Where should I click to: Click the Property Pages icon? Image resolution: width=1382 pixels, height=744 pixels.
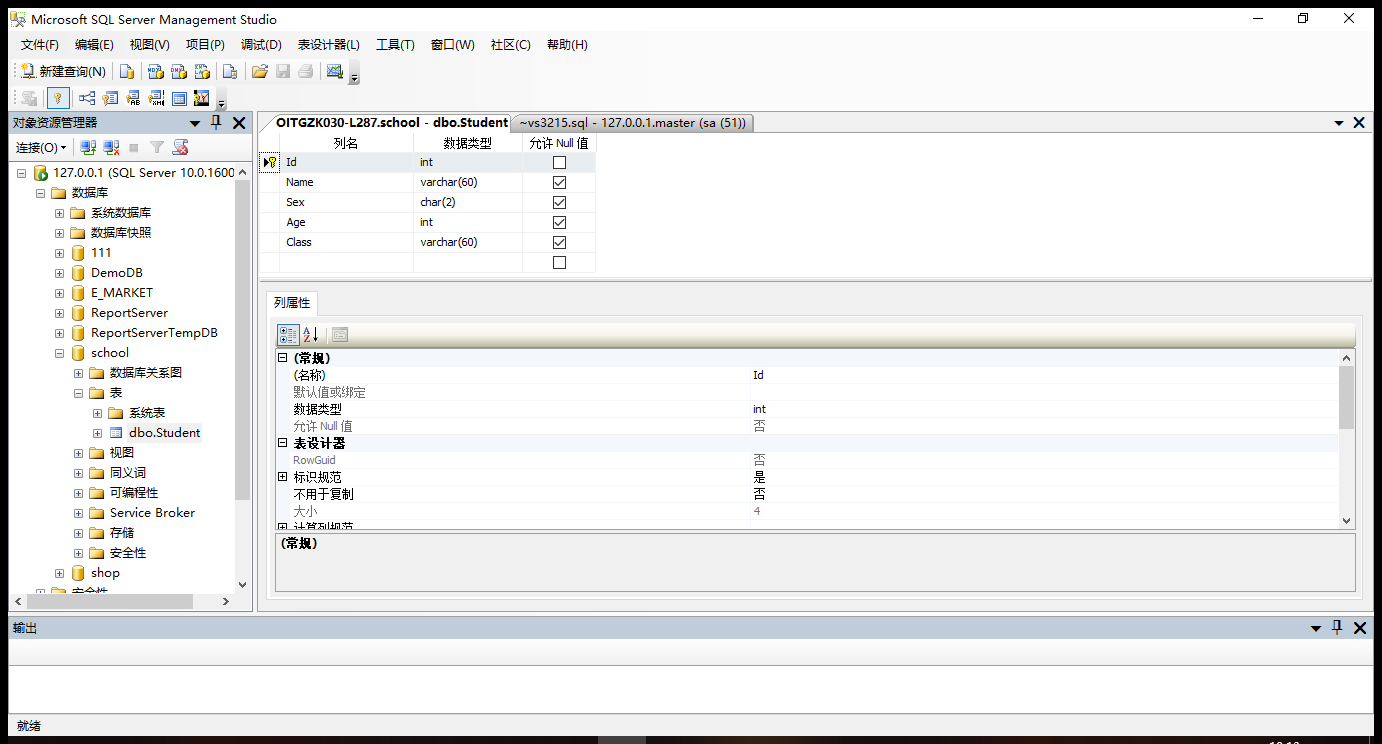click(x=340, y=335)
